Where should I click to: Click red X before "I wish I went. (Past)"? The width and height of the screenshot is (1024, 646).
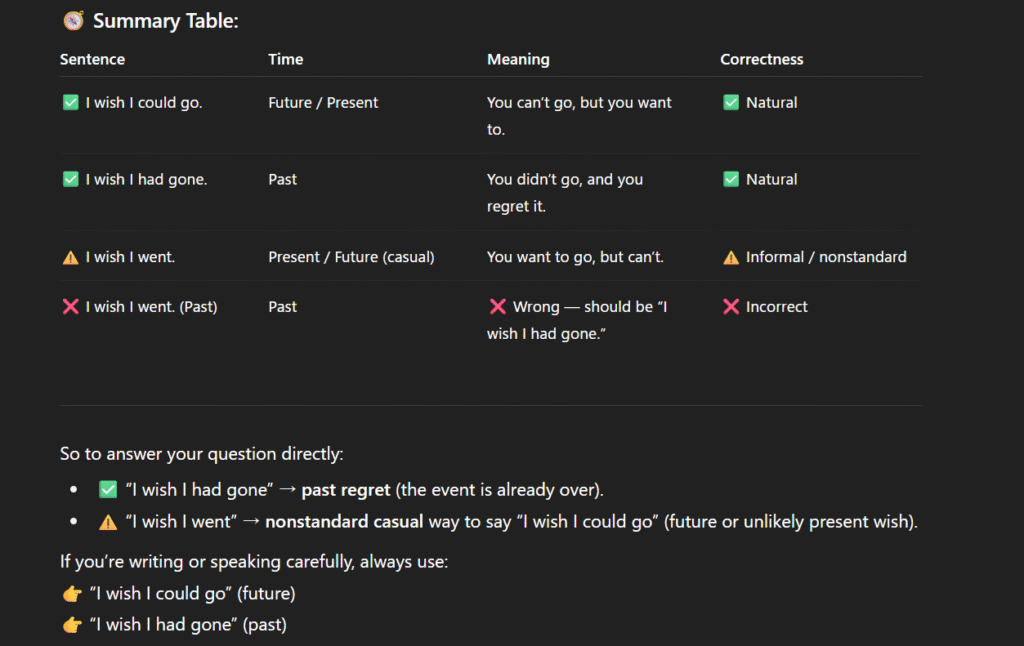[x=71, y=307]
